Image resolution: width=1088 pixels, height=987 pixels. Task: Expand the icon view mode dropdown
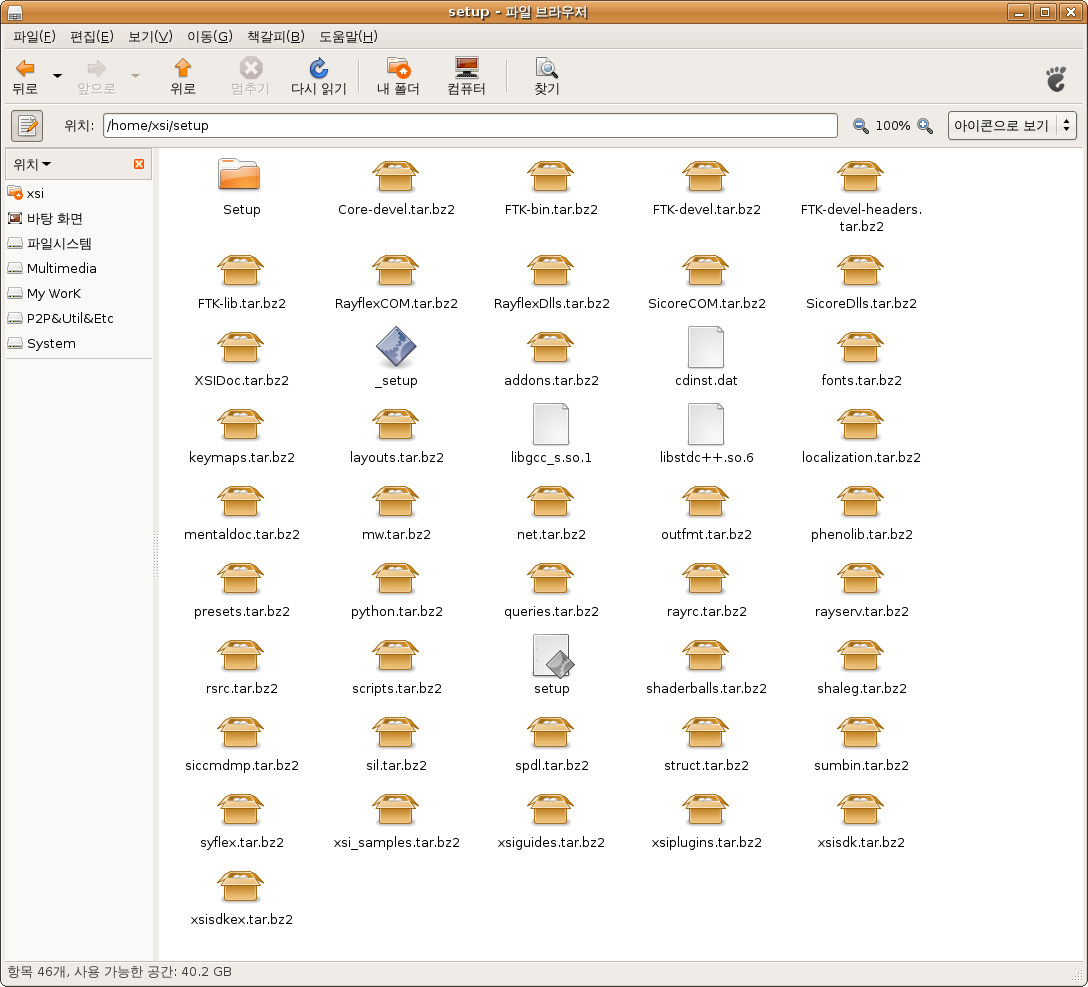point(1012,126)
